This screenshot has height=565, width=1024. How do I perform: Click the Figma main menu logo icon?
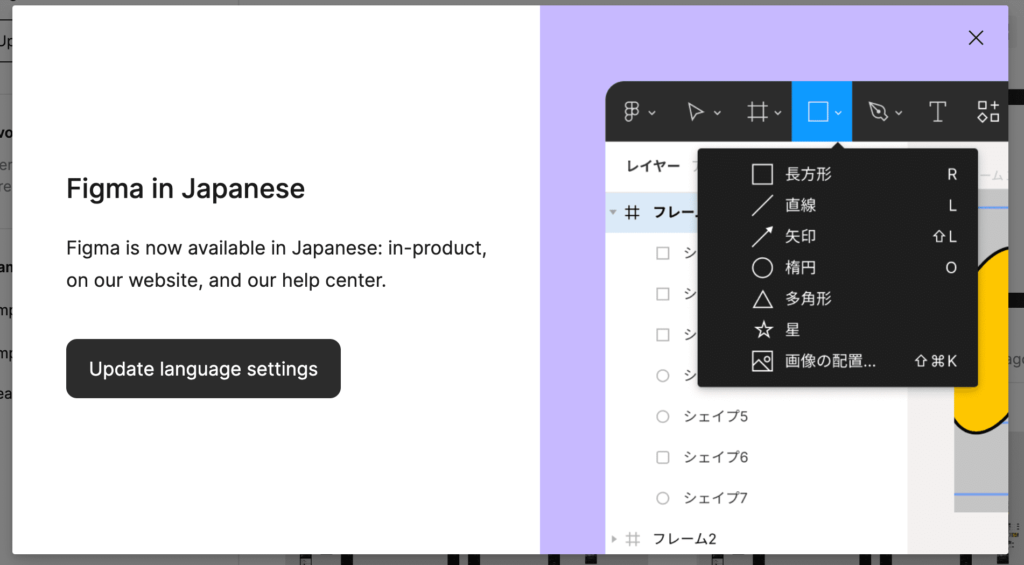[x=632, y=112]
